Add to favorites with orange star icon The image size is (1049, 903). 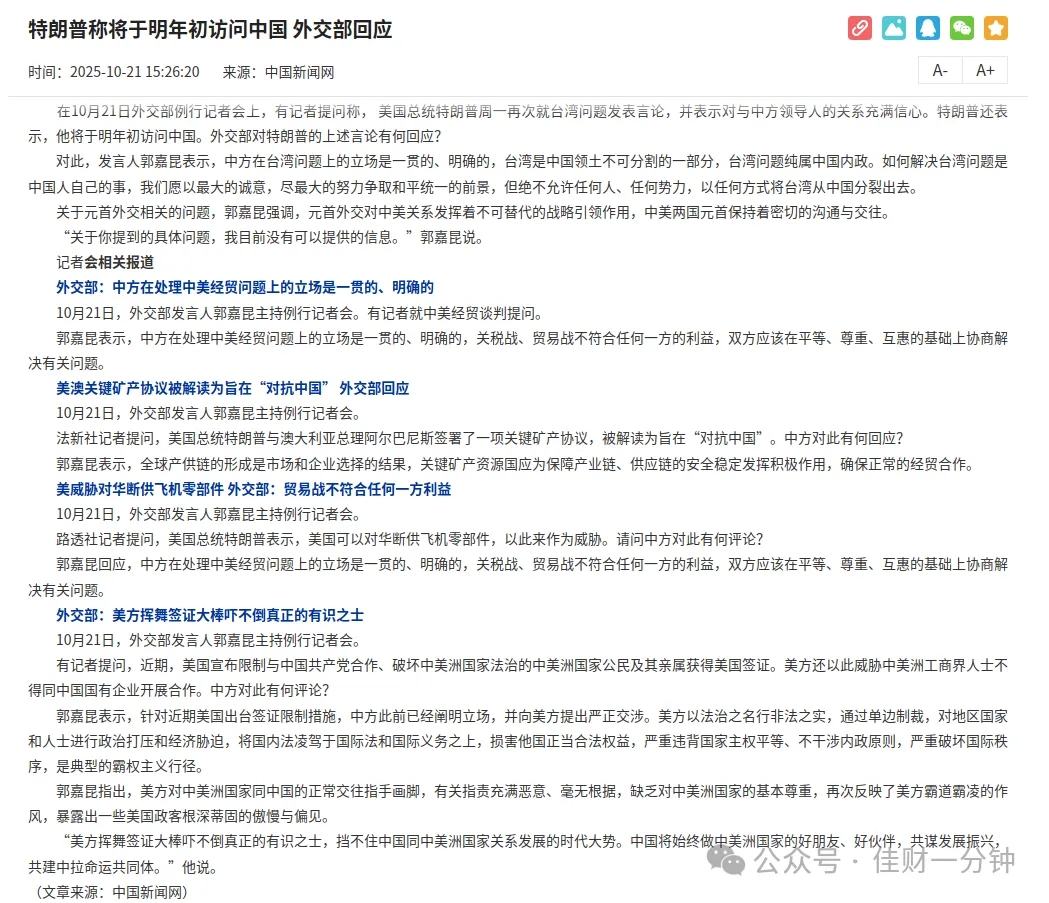(x=996, y=28)
